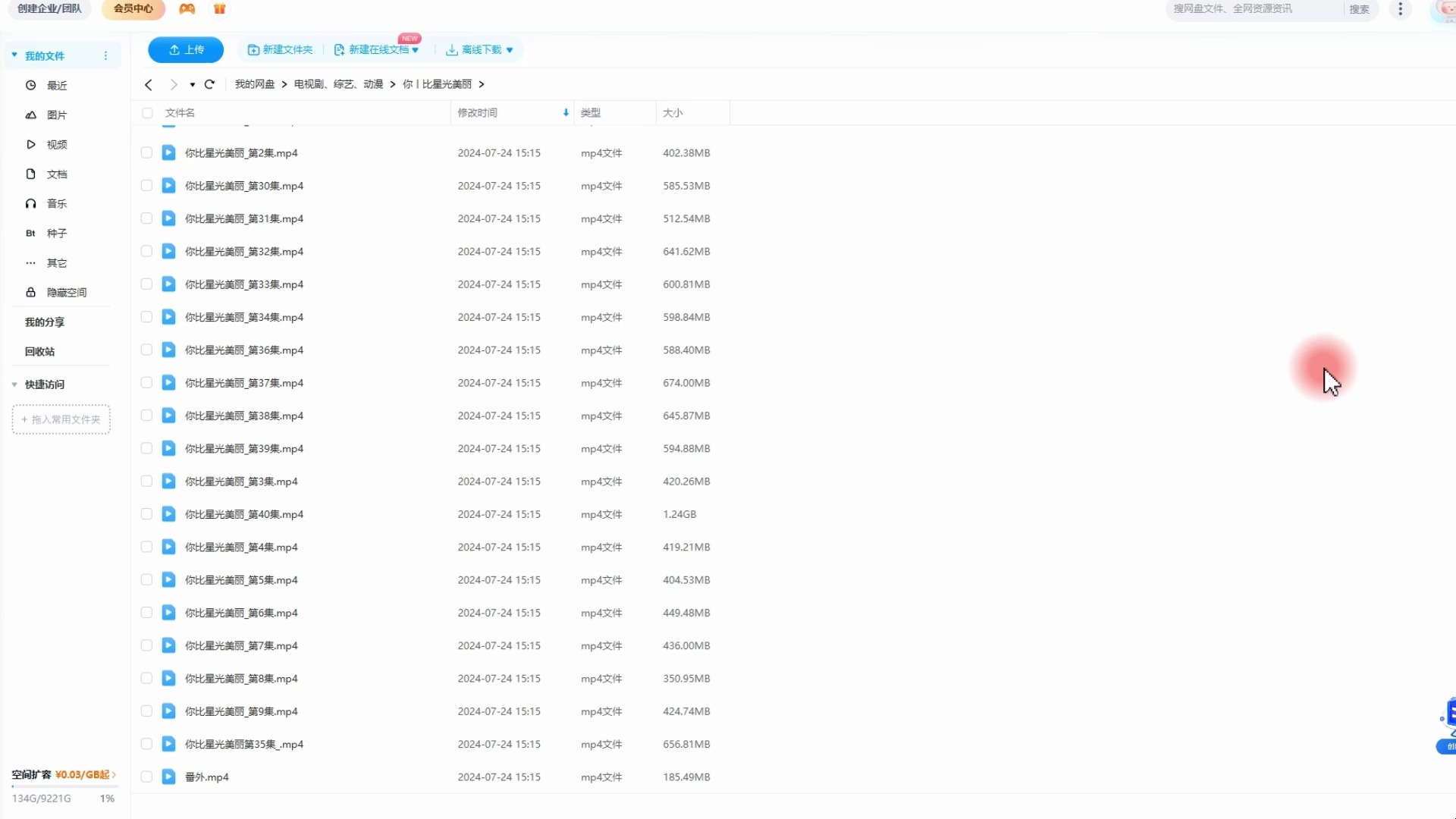Viewport: 1456px width, 819px height.
Task: Open navigation history dropdown triangle
Action: (x=193, y=85)
